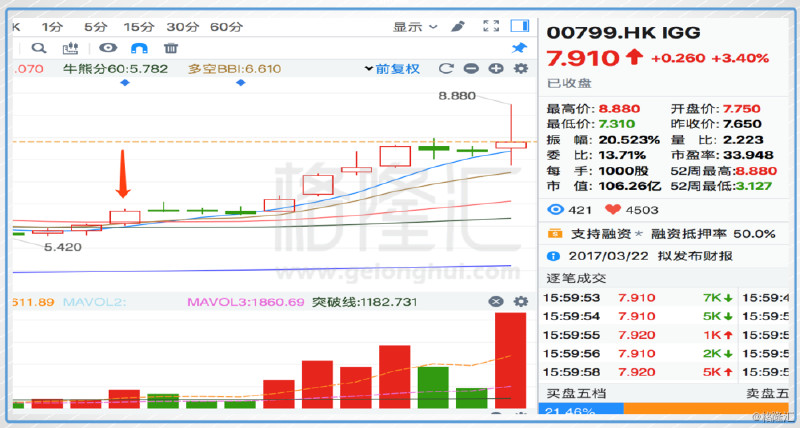Zoom in the chart with plus icon
This screenshot has height=428, width=800.
click(495, 69)
